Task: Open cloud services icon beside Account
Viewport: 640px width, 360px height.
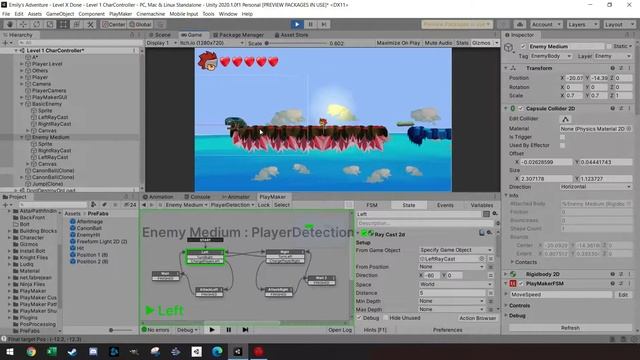Action: [x=520, y=24]
